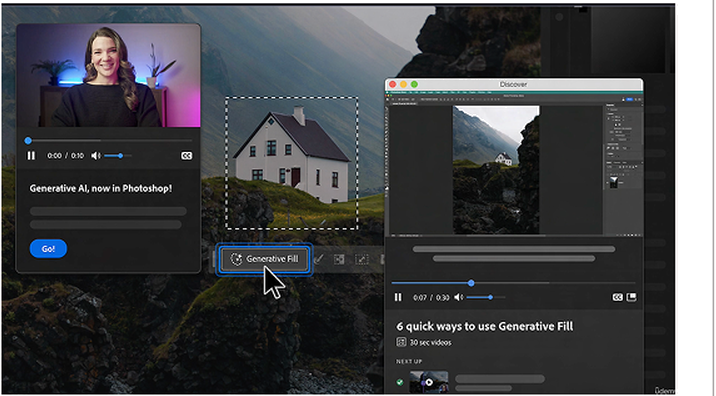Minimize the Discover window with the yellow button
Screen dimensions: 716x396
click(x=404, y=84)
